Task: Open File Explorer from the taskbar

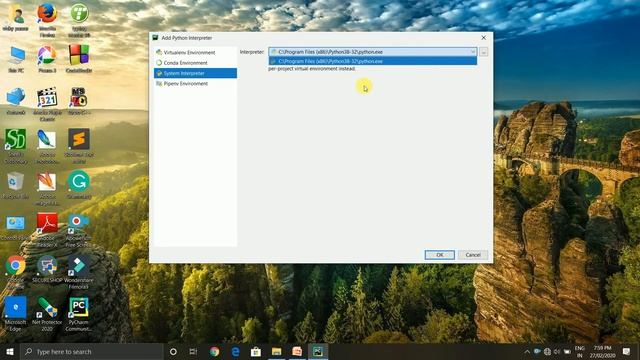Action: pos(276,351)
